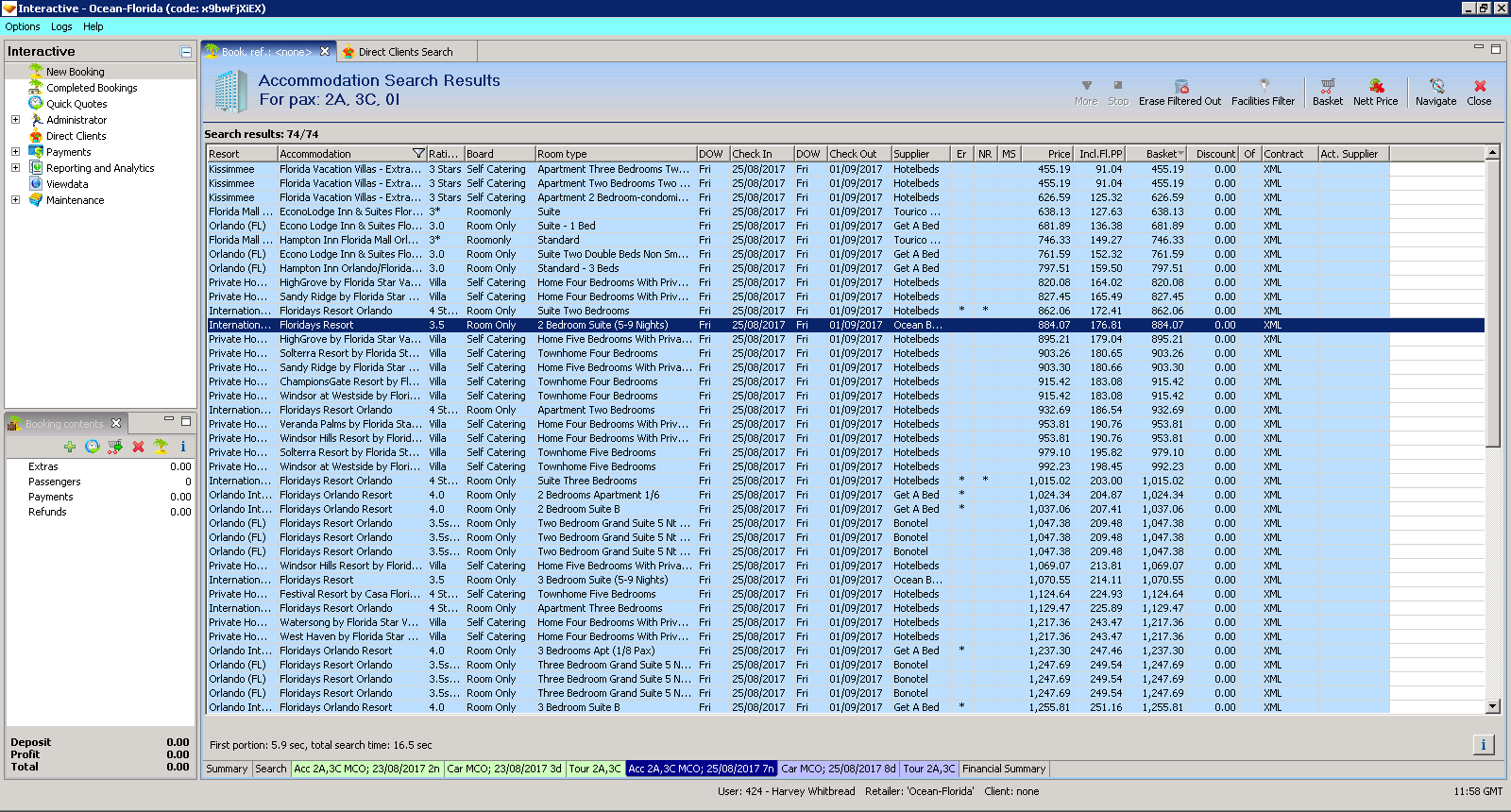1511x812 pixels.
Task: Click the green plus icon in Booking contents
Action: coord(70,447)
